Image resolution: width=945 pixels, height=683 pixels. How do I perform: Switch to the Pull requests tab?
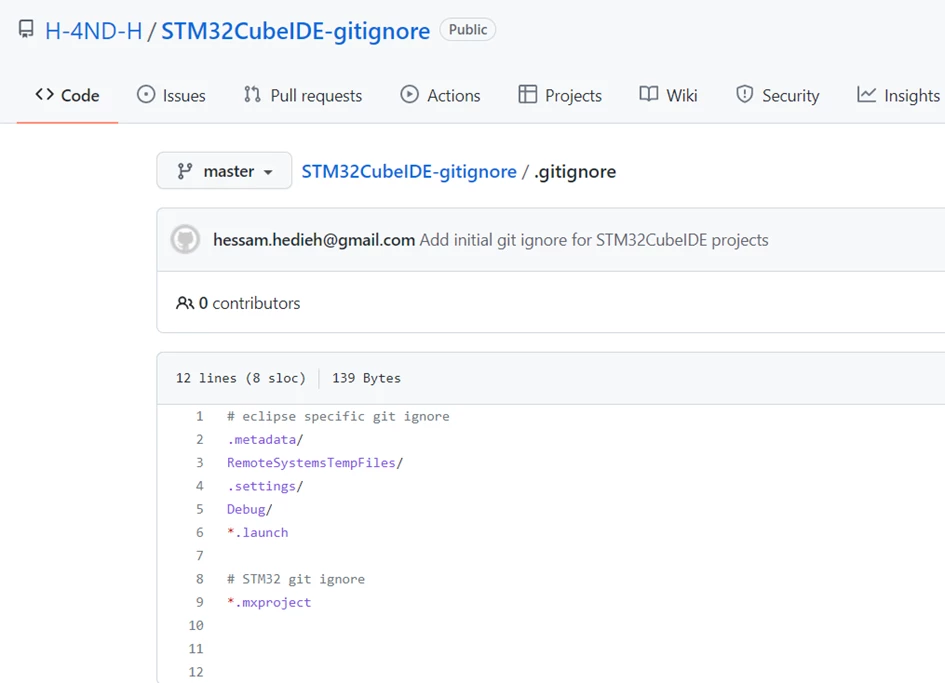click(x=303, y=95)
